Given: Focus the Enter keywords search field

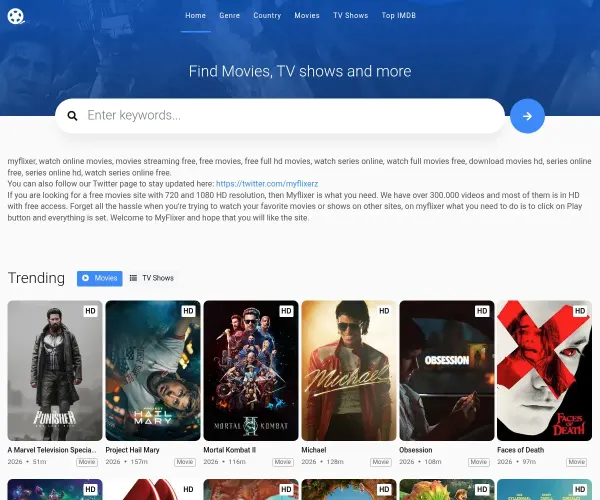Looking at the screenshot, I should tap(280, 116).
